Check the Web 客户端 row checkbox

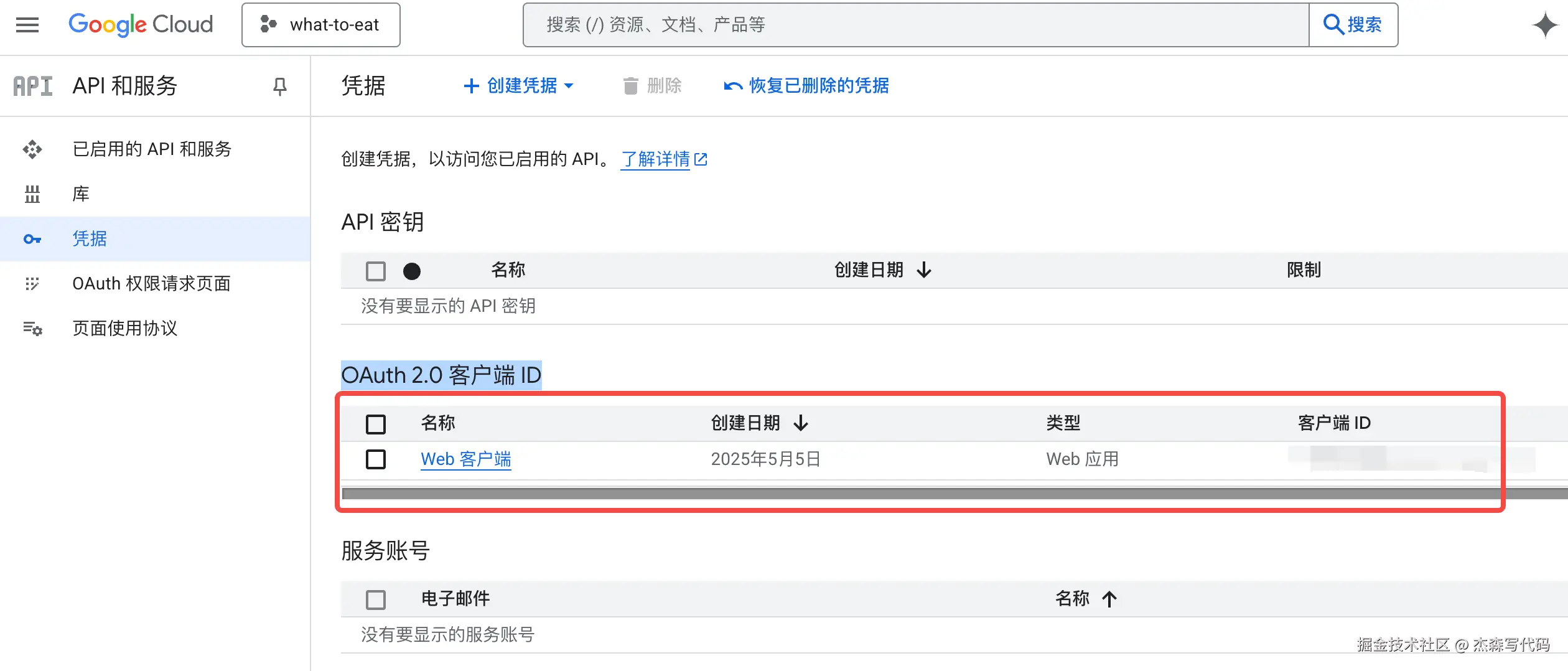pyautogui.click(x=376, y=459)
